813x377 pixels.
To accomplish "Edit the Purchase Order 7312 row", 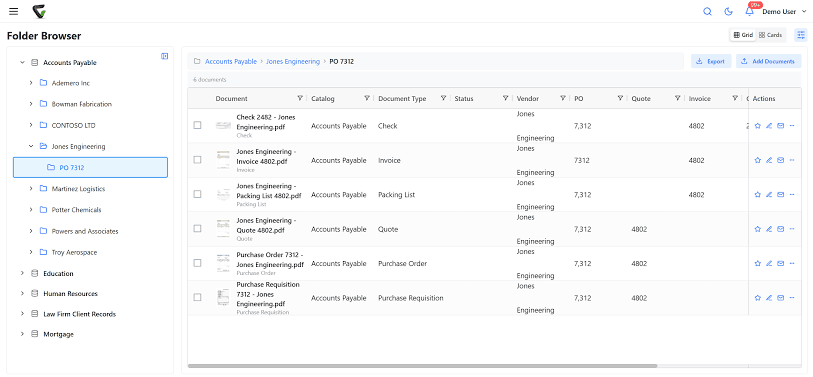I will [769, 263].
